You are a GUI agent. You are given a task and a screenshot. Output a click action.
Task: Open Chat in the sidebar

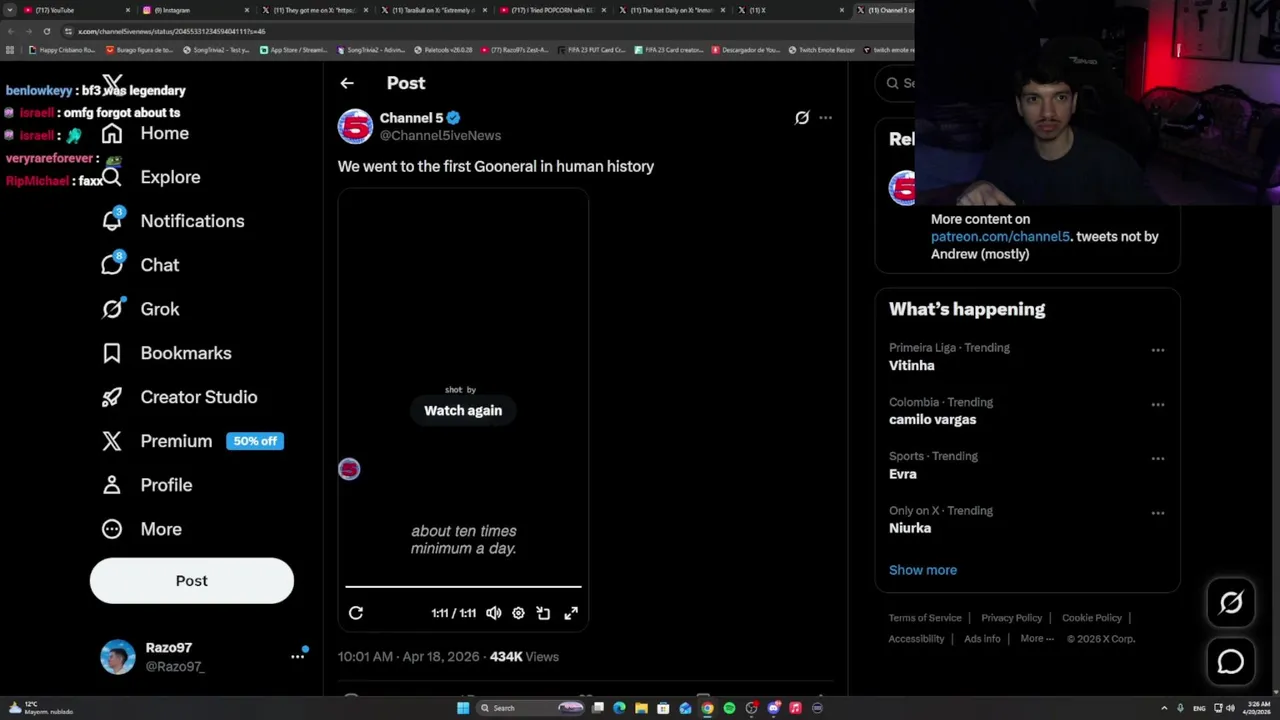click(x=140, y=265)
